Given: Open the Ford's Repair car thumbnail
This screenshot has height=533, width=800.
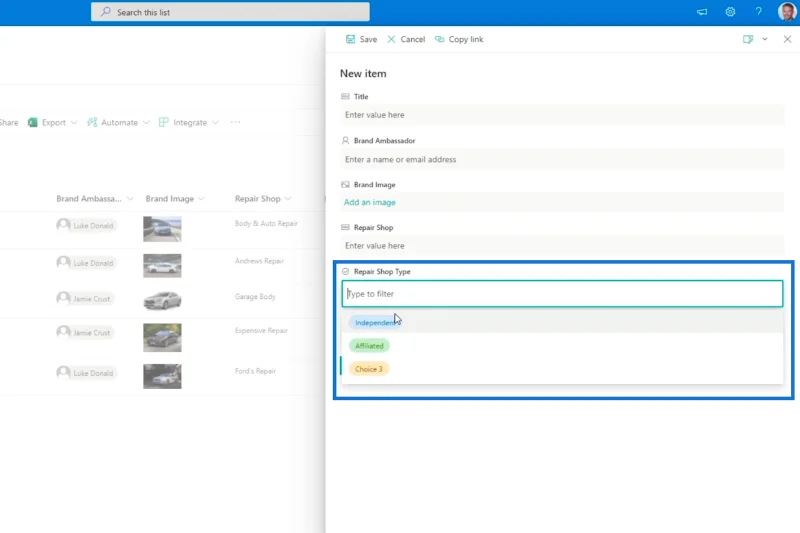Looking at the screenshot, I should pos(162,376).
